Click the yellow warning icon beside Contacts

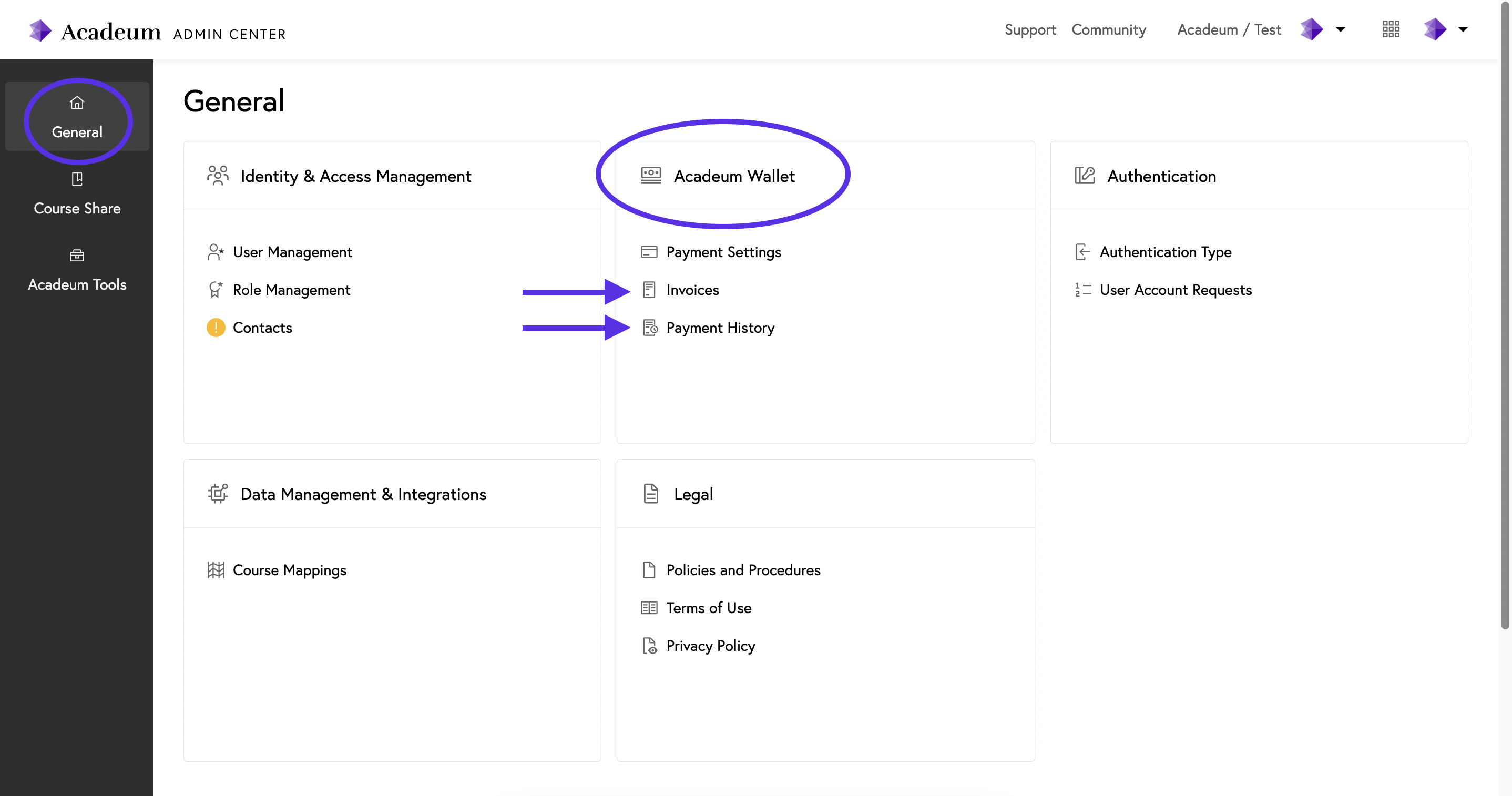pos(216,328)
